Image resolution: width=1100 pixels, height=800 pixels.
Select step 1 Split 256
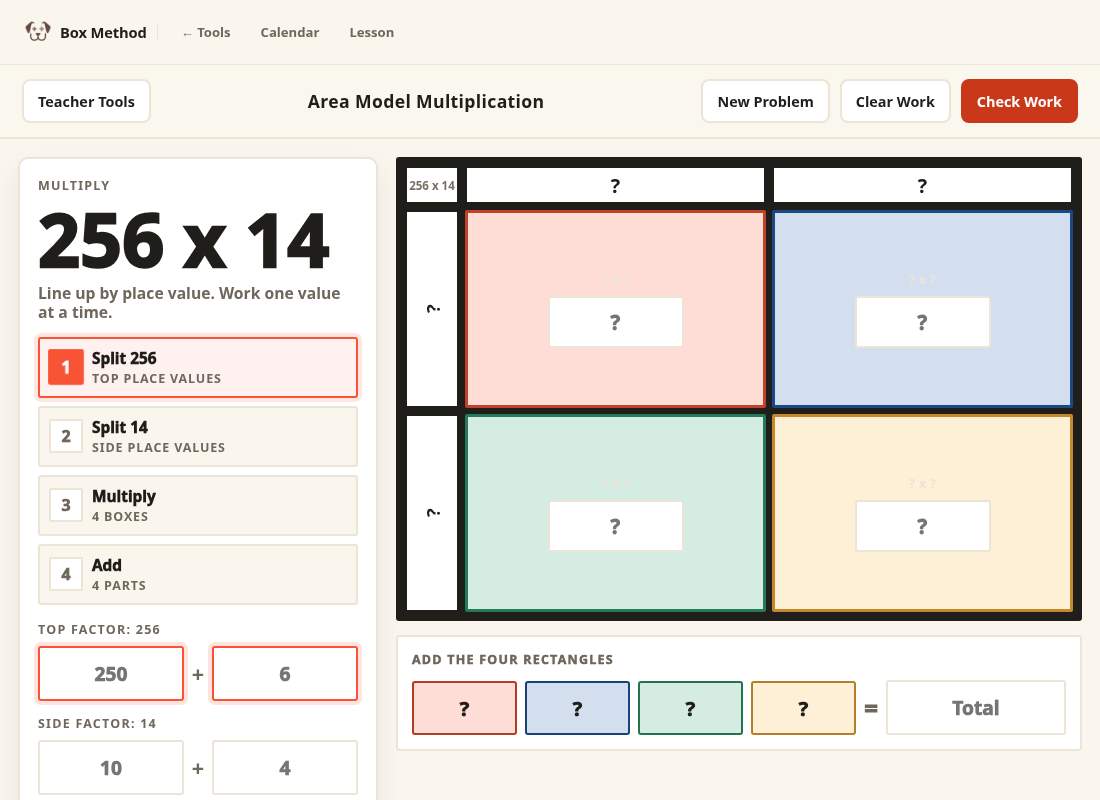coord(198,368)
